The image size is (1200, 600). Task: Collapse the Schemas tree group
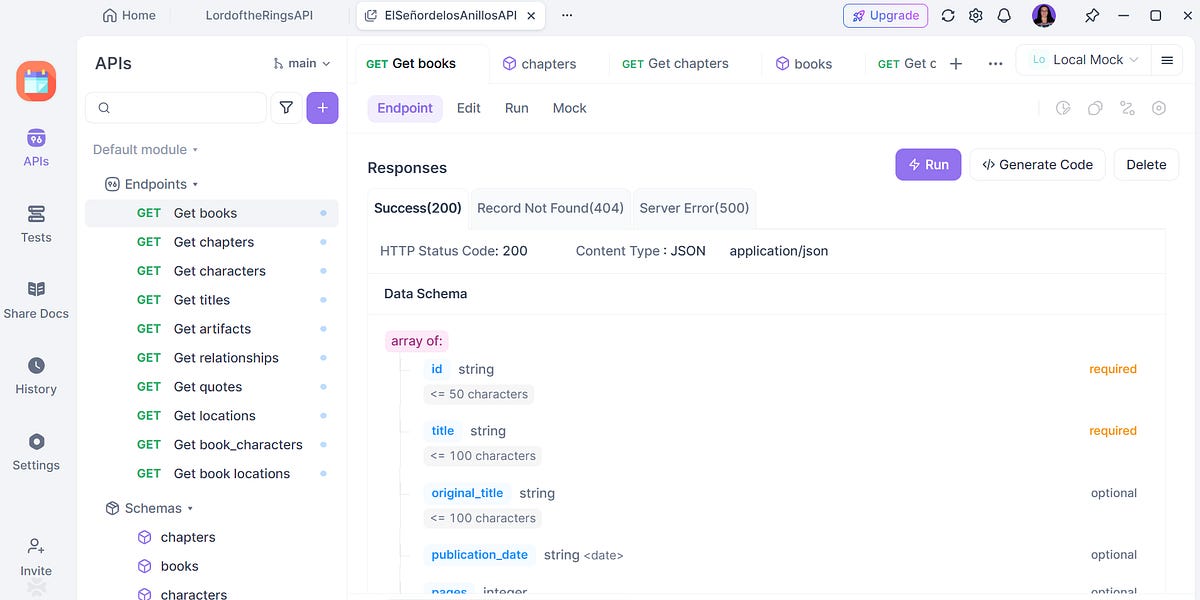point(149,508)
